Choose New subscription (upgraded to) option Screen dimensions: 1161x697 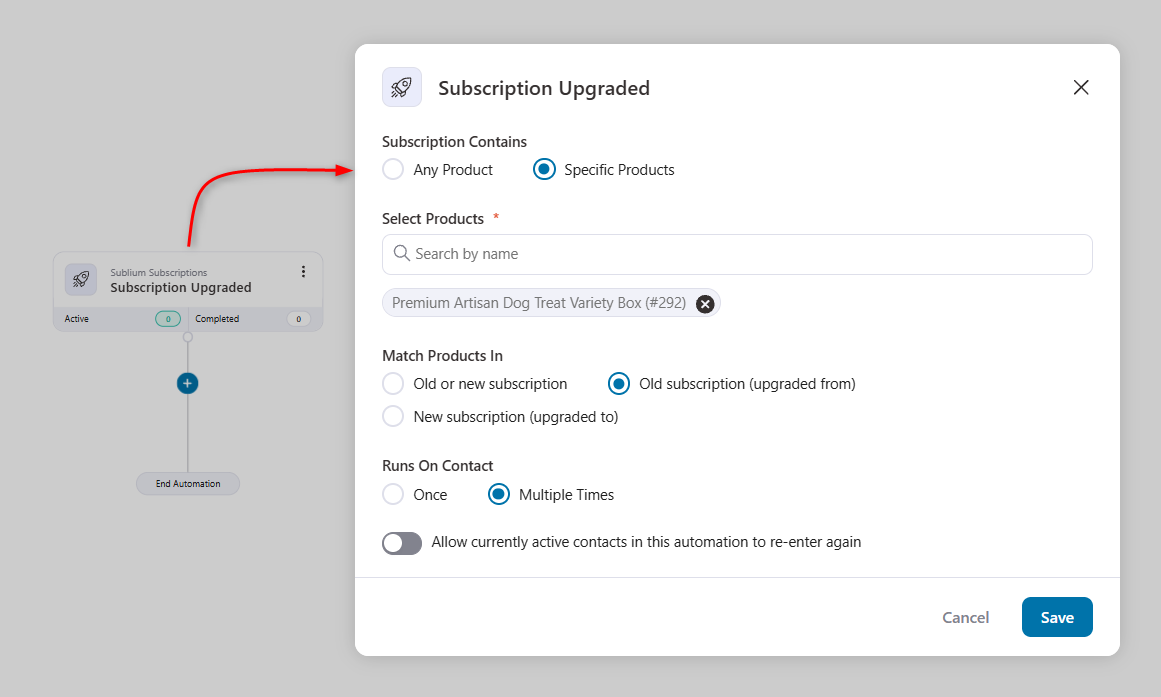click(x=393, y=416)
